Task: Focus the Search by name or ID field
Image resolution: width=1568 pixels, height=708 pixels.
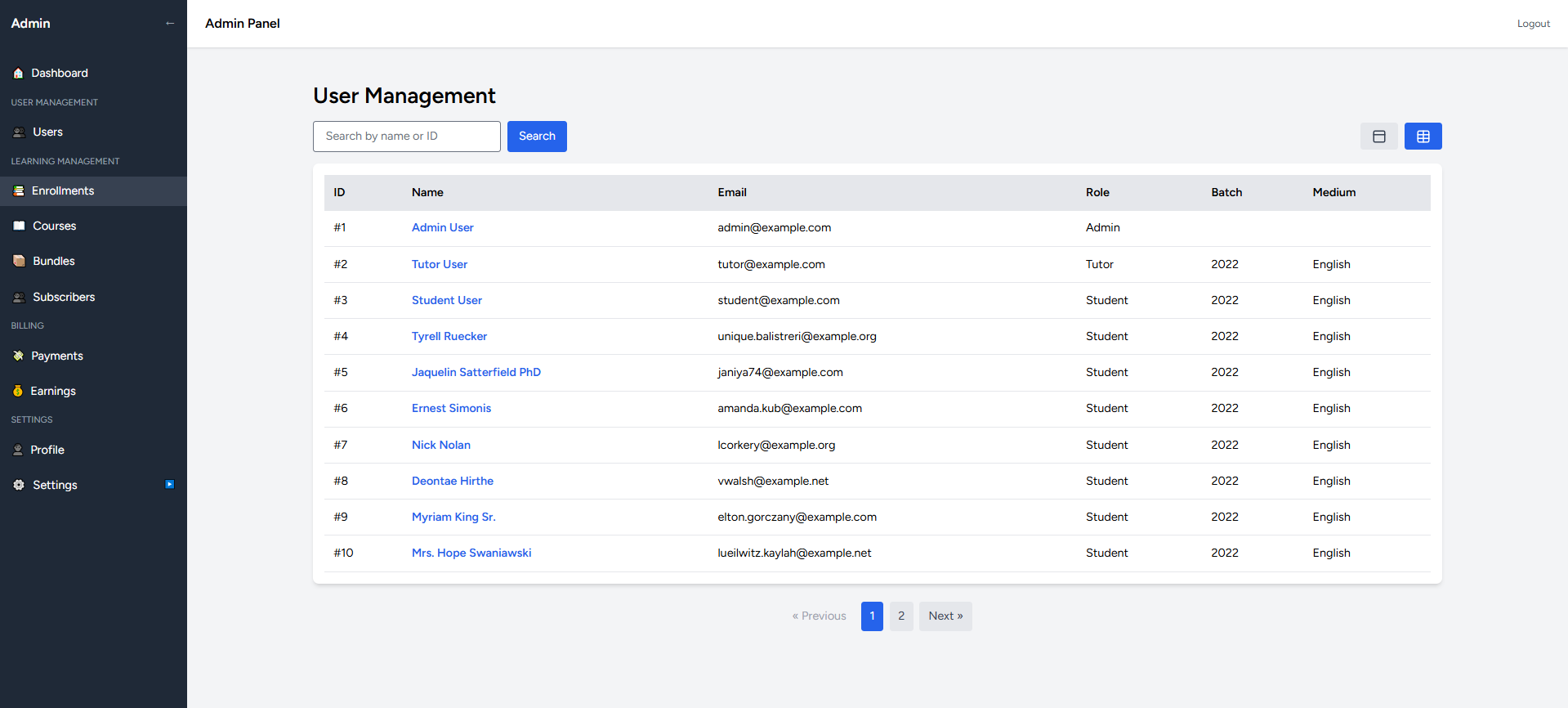Action: click(407, 137)
